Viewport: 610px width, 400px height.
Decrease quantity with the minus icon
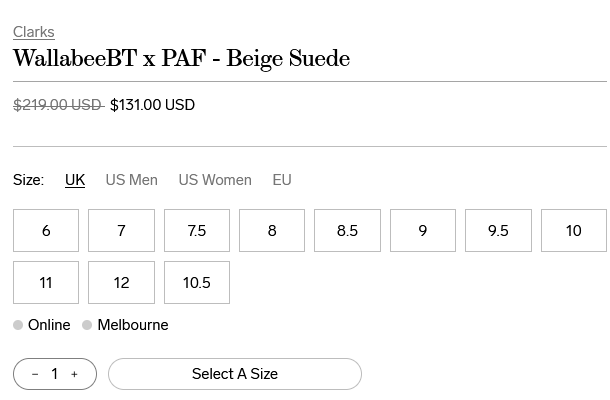tap(35, 374)
